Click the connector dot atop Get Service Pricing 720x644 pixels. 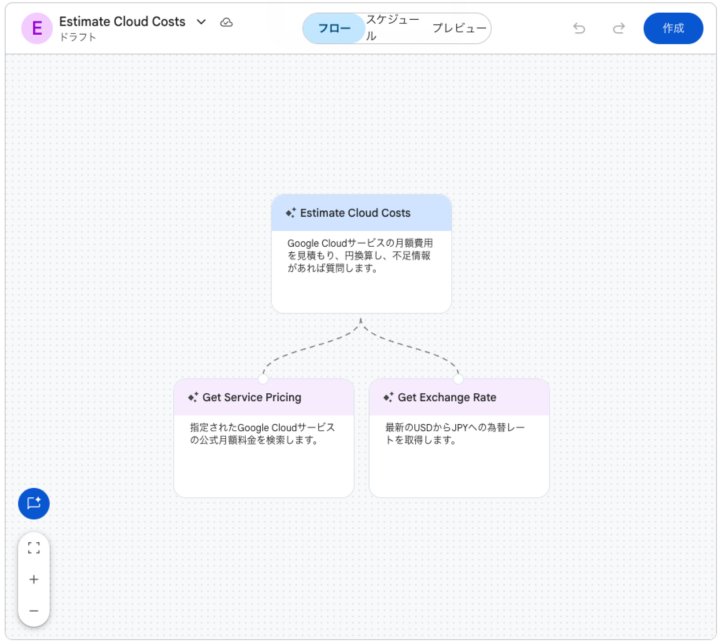263,379
